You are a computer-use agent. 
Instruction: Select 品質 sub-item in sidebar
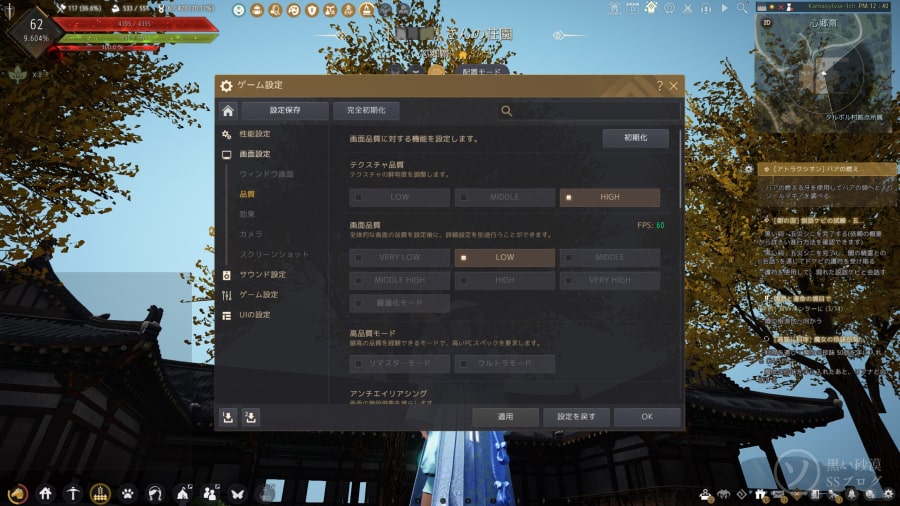[x=247, y=194]
